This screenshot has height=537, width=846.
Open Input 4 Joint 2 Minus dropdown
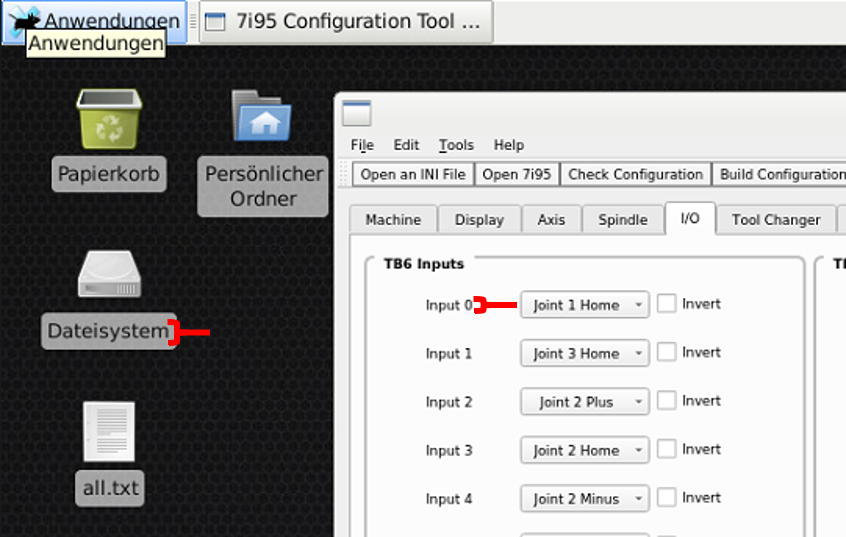click(584, 499)
